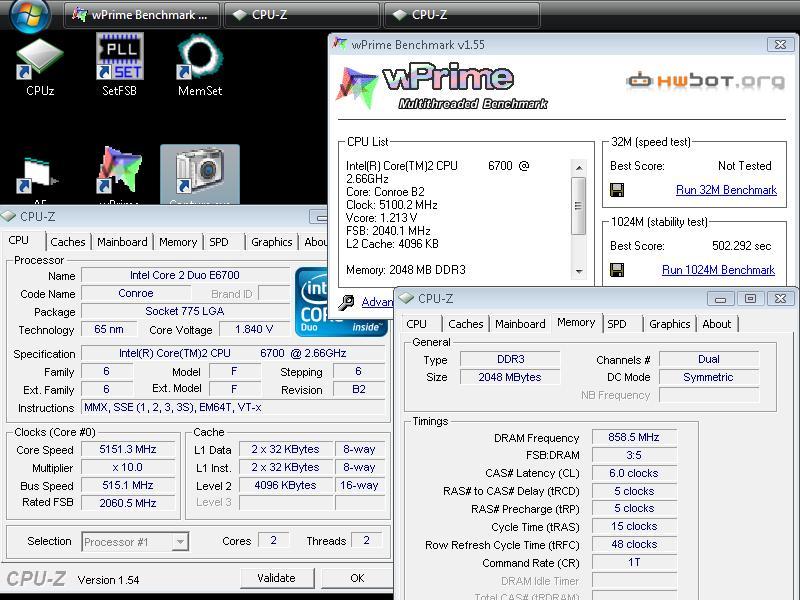Switch to wPrime Benchmark taskbar button
800x600 pixels.
coord(142,15)
